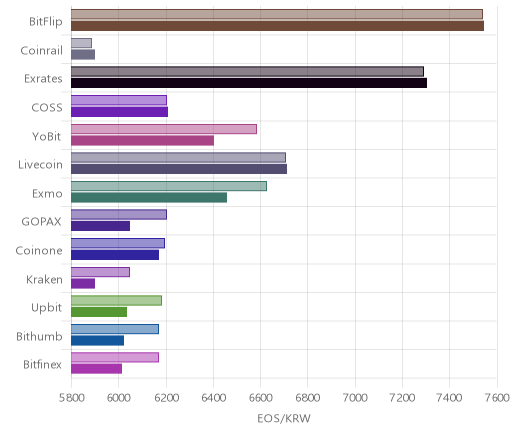This screenshot has height=436, width=512.
Task: Click the dark green Exmo bar
Action: pos(149,197)
